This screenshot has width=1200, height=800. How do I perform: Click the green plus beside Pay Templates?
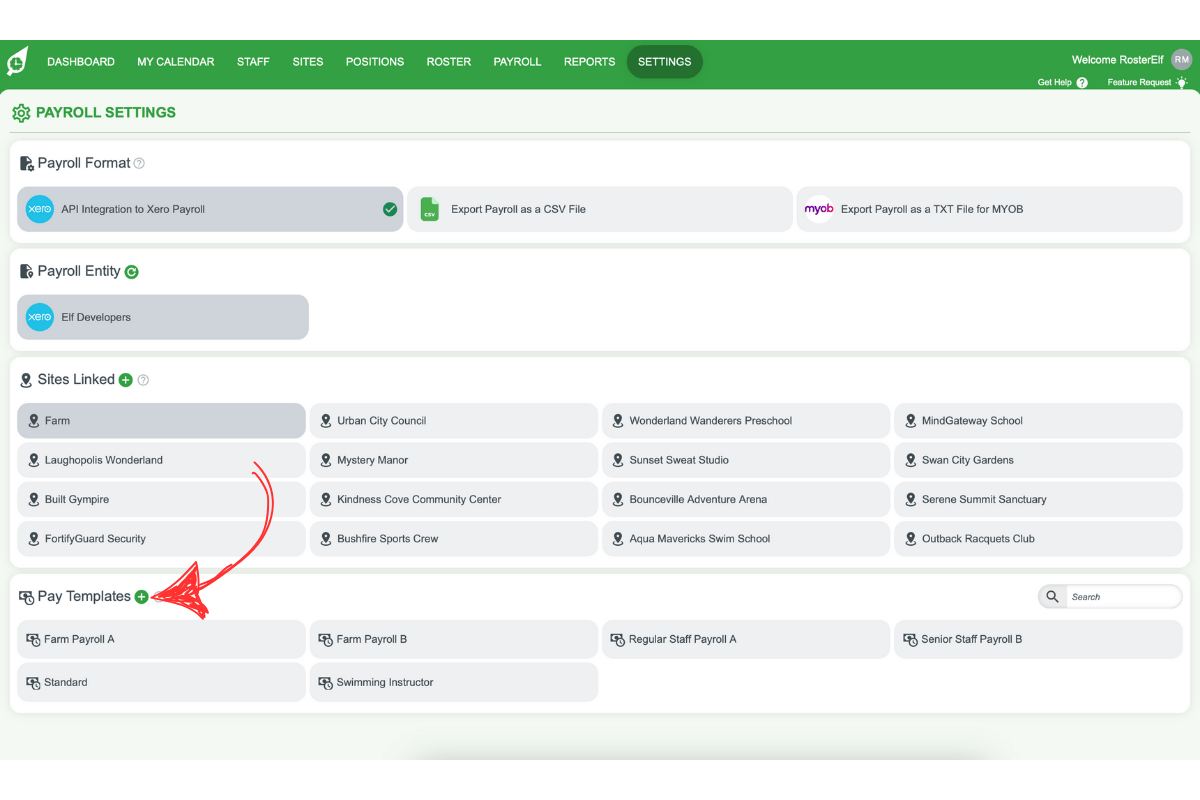141,596
